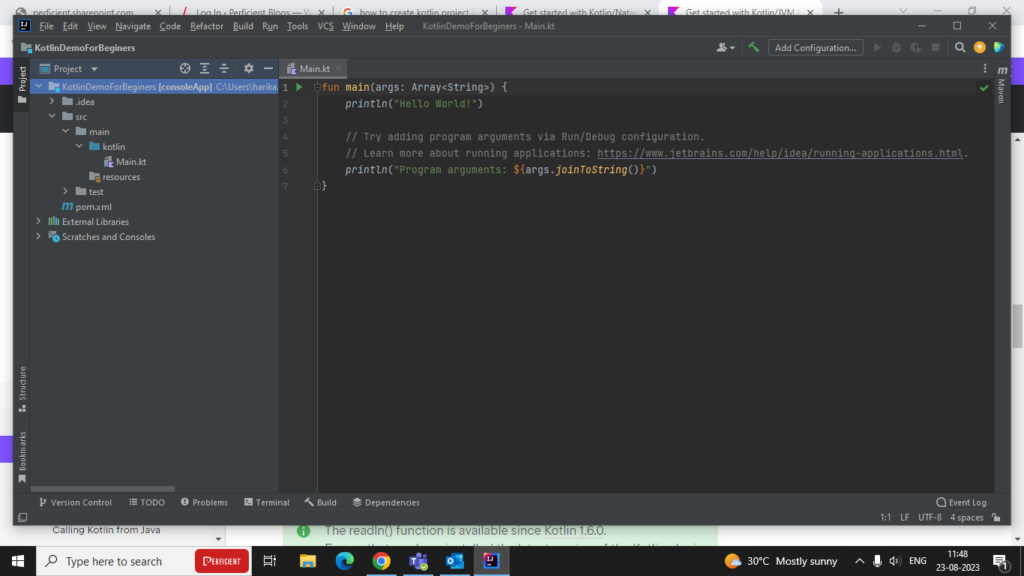Click the orange IDE update icon
This screenshot has width=1024, height=576.
(979, 47)
